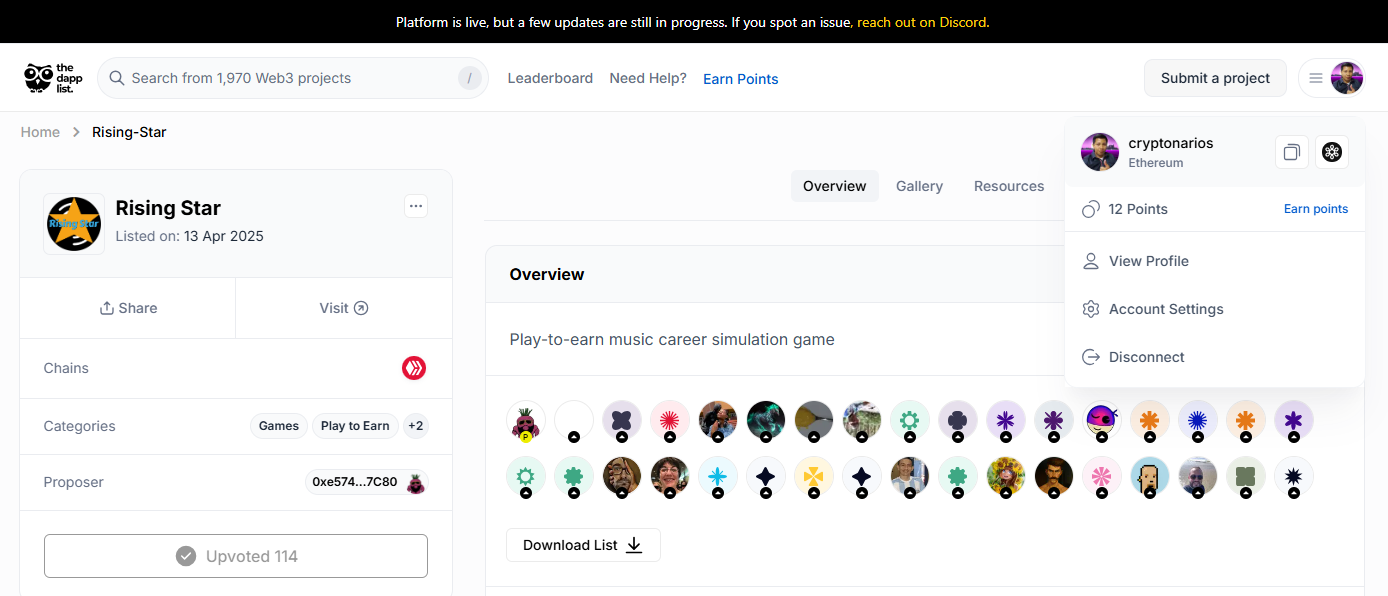
Task: Click the breadcrumb chevron after Home
Action: click(76, 132)
